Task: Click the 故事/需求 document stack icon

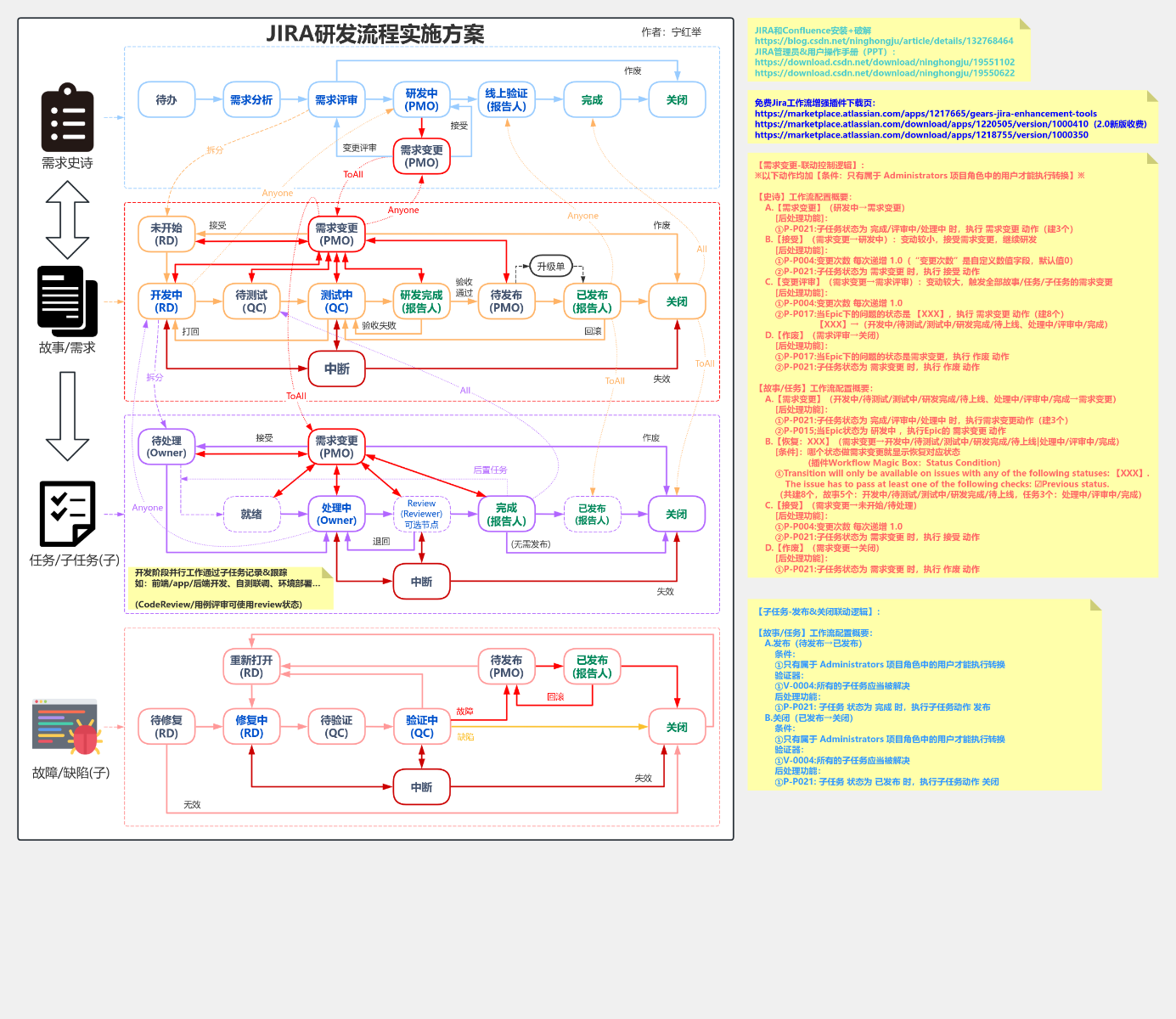Action: 67,301
